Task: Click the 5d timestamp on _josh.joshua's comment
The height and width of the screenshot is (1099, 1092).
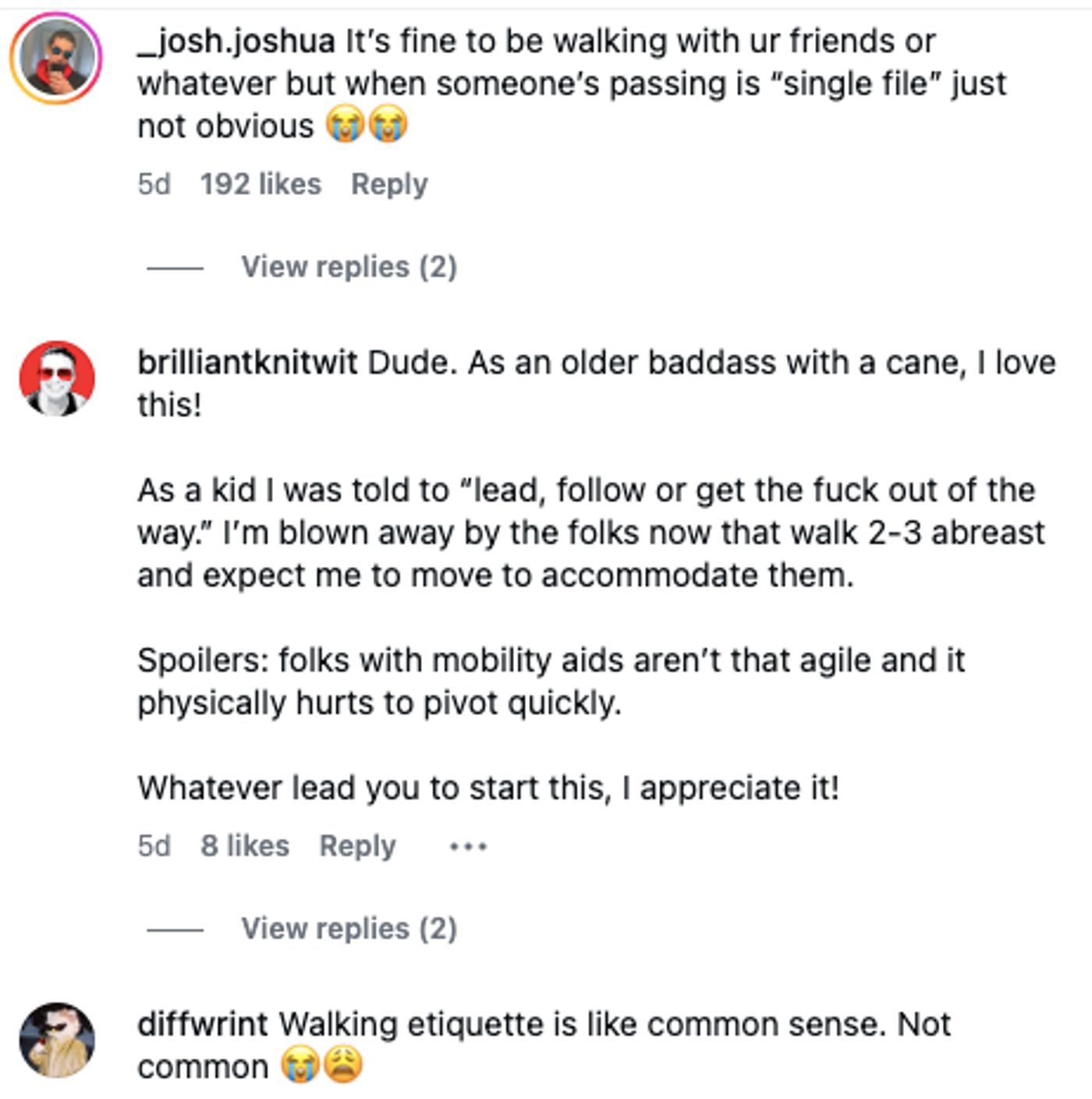Action: pyautogui.click(x=154, y=185)
